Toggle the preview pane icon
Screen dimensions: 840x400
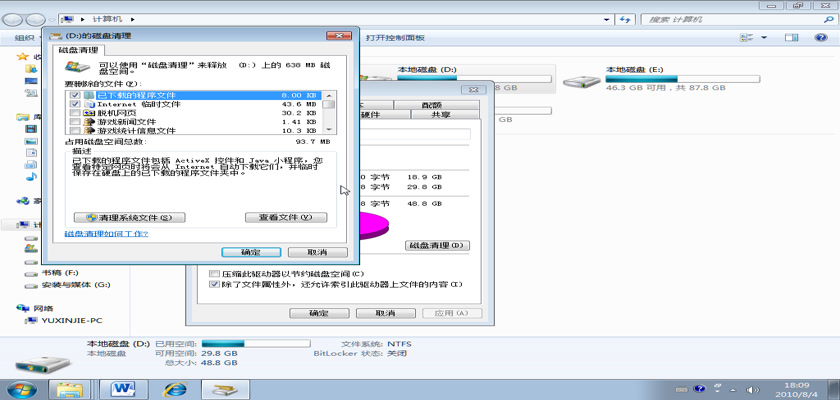coord(790,37)
